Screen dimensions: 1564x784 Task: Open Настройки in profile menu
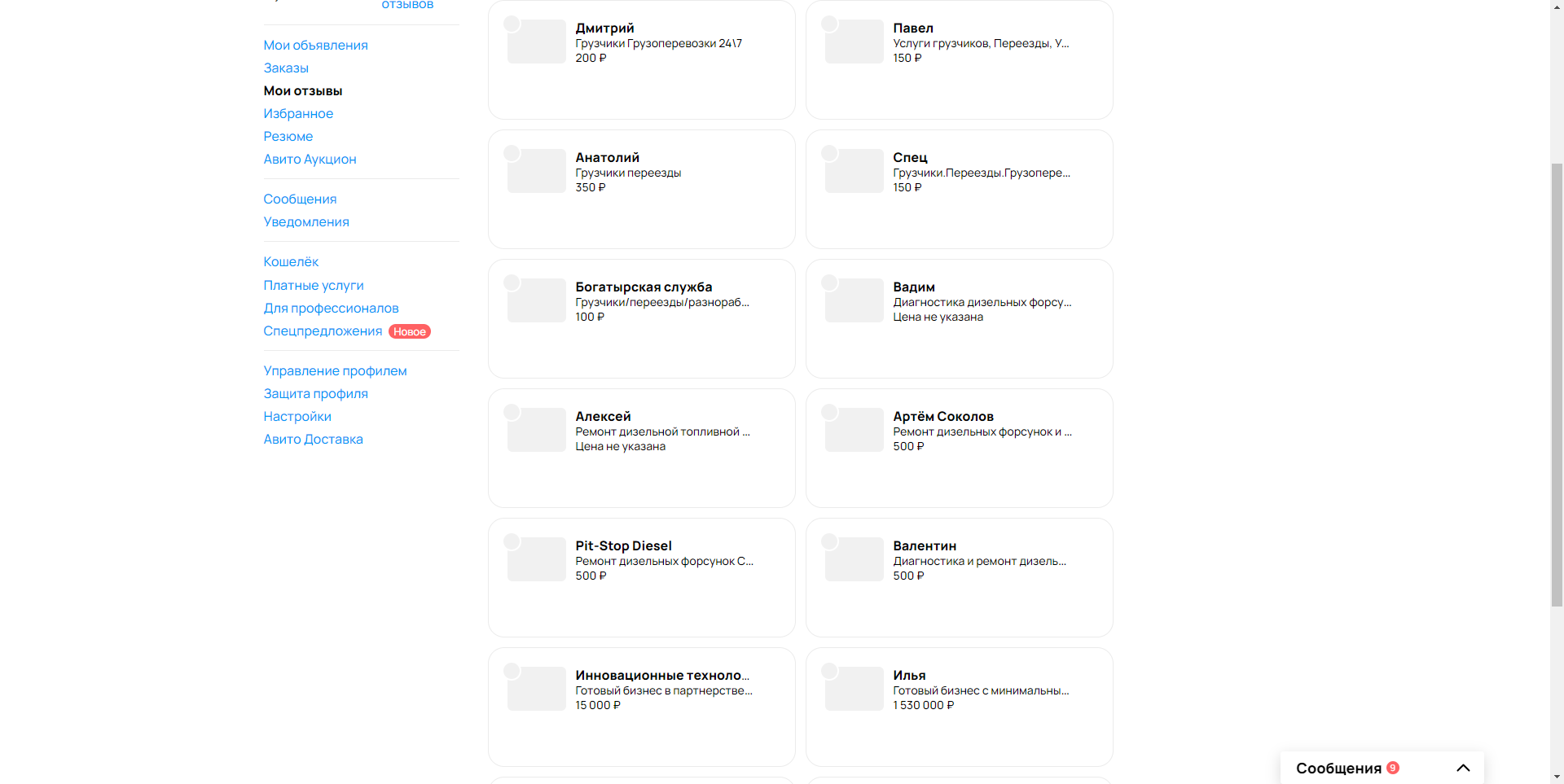pyautogui.click(x=297, y=416)
